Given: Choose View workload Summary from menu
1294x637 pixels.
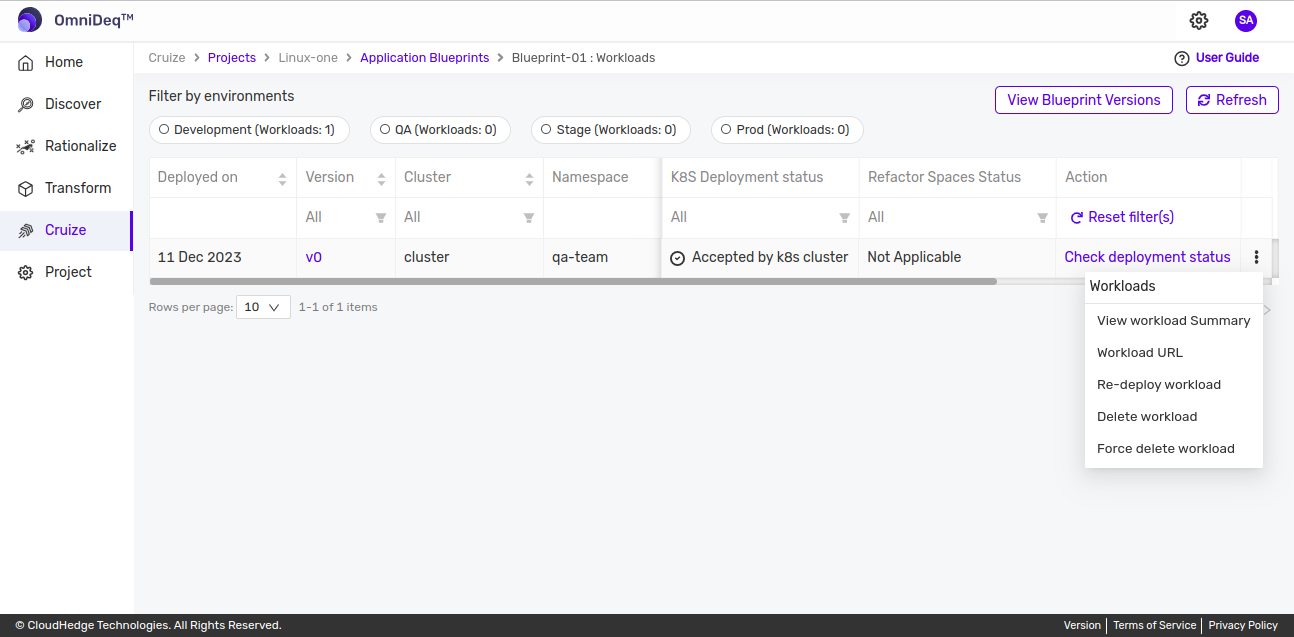Looking at the screenshot, I should point(1173,321).
